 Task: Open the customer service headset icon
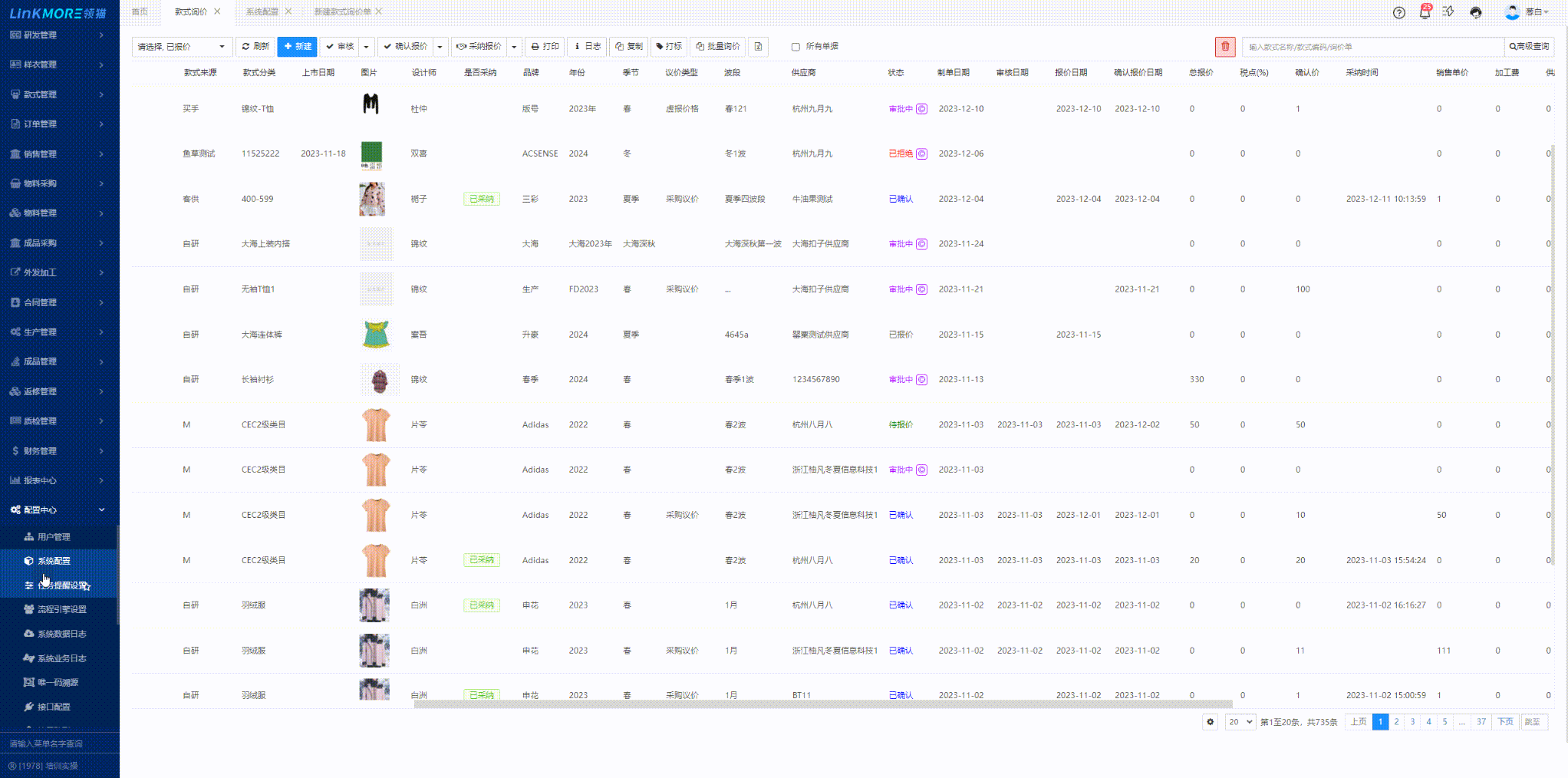[x=1476, y=12]
